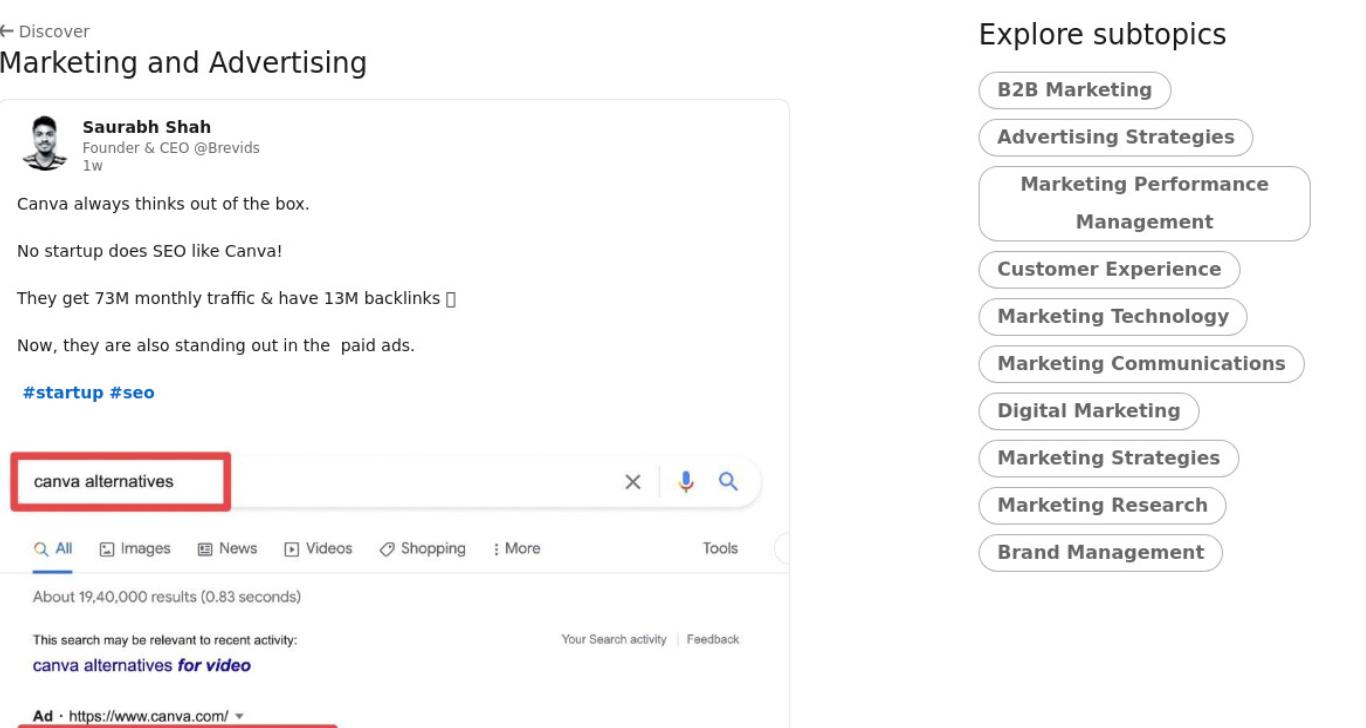Choose the Marketing Communications subtopic
The width and height of the screenshot is (1366, 728).
(x=1141, y=363)
